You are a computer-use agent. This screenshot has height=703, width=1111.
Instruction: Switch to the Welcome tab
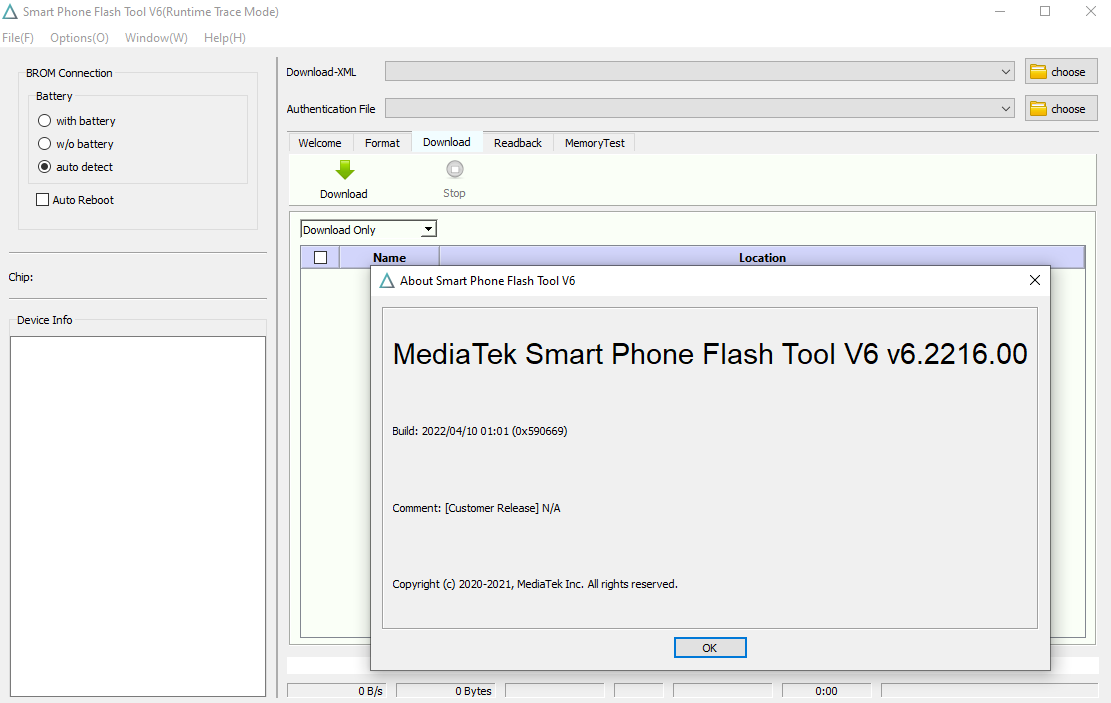[320, 143]
